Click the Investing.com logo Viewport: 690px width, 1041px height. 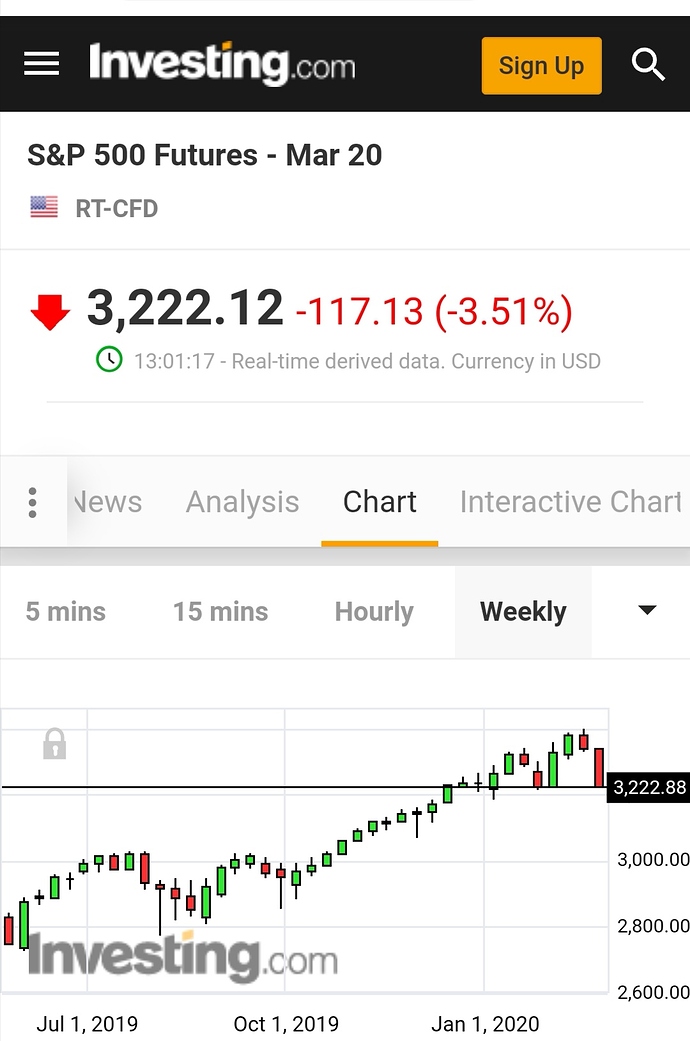(222, 64)
